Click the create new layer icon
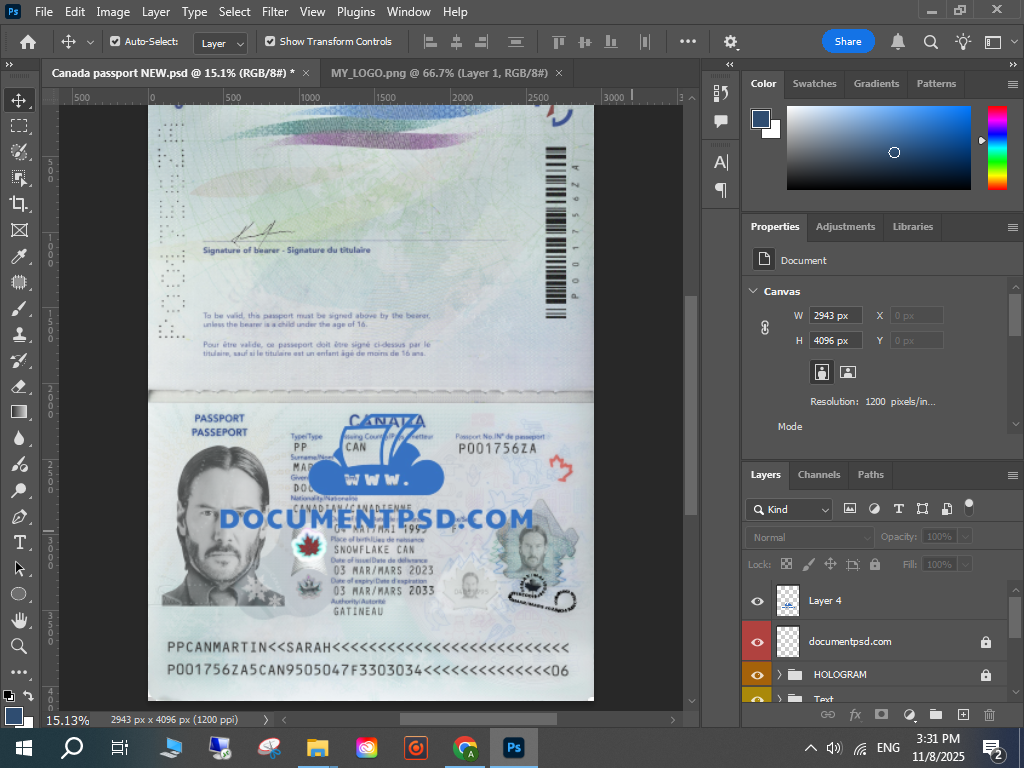 point(963,714)
